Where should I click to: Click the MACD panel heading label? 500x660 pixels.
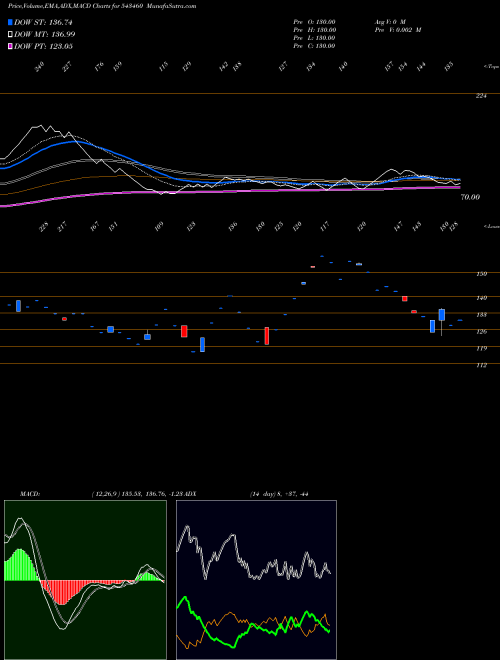click(x=29, y=494)
